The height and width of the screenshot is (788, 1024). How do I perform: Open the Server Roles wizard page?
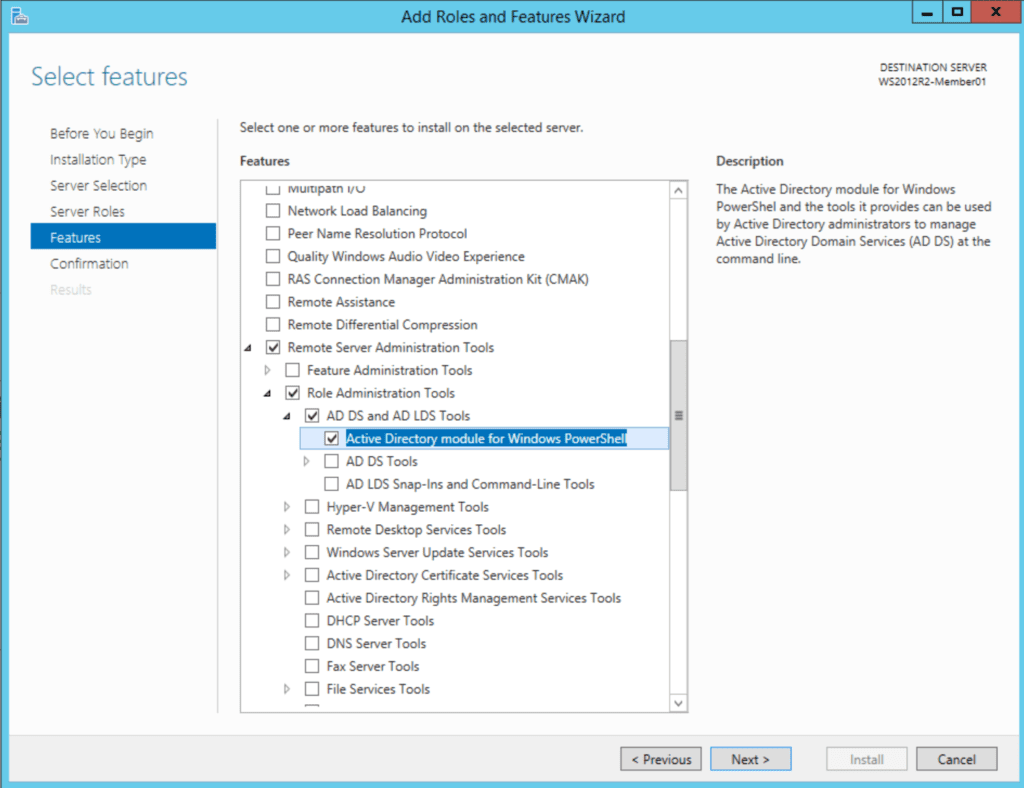(98, 211)
